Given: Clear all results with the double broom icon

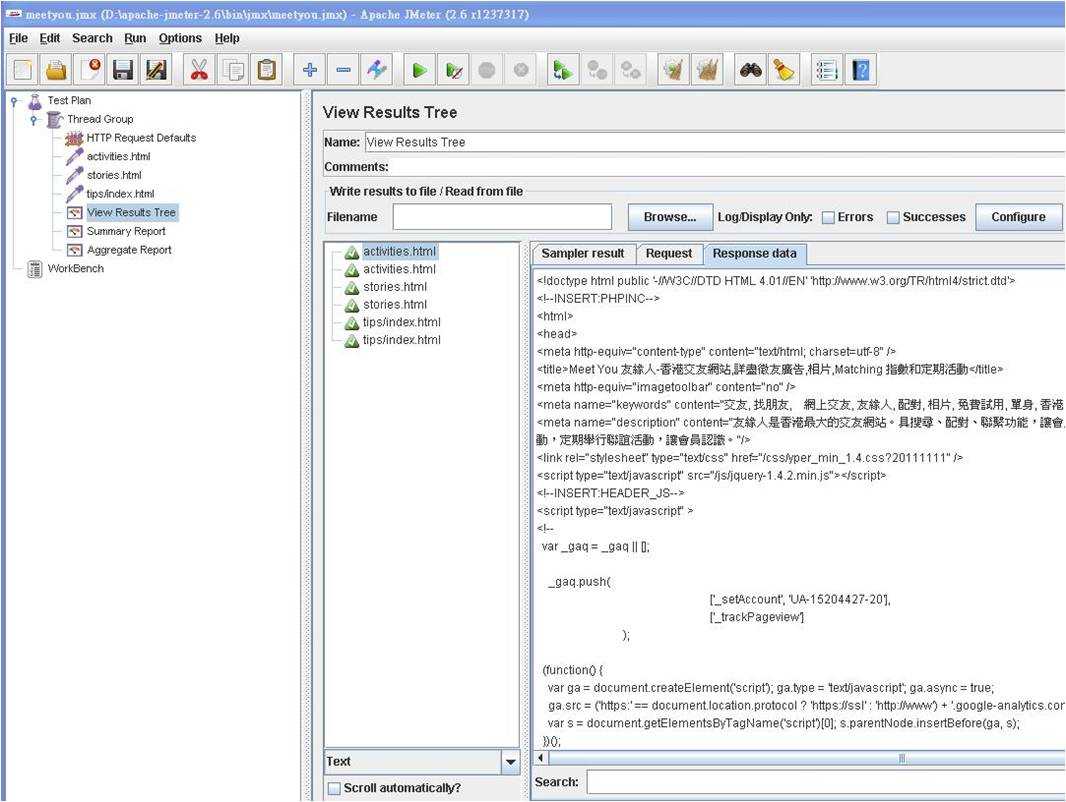Looking at the screenshot, I should (x=707, y=70).
